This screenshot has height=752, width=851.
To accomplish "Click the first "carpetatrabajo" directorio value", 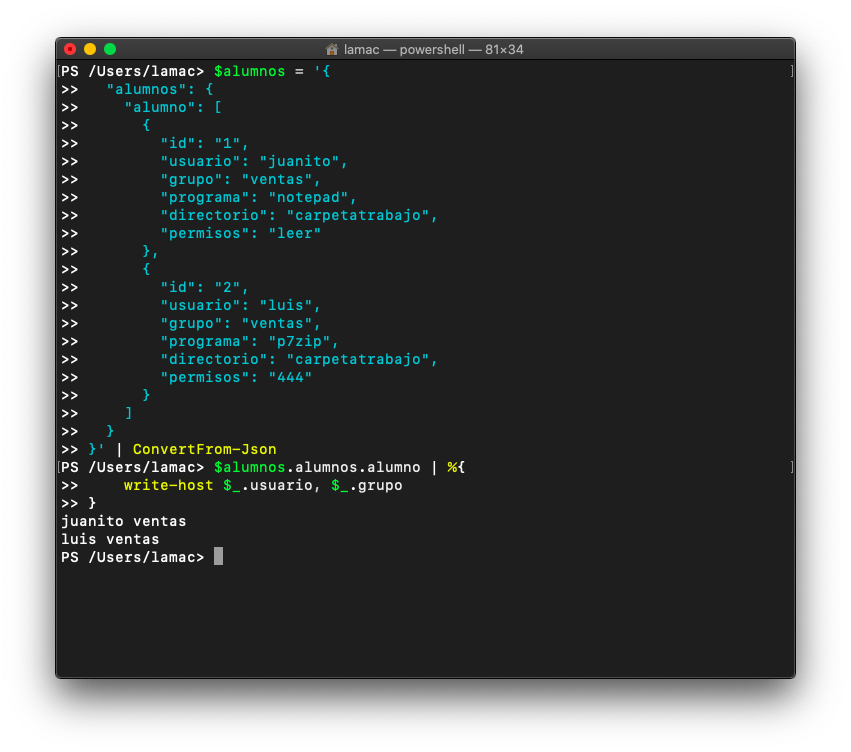I will (x=358, y=215).
